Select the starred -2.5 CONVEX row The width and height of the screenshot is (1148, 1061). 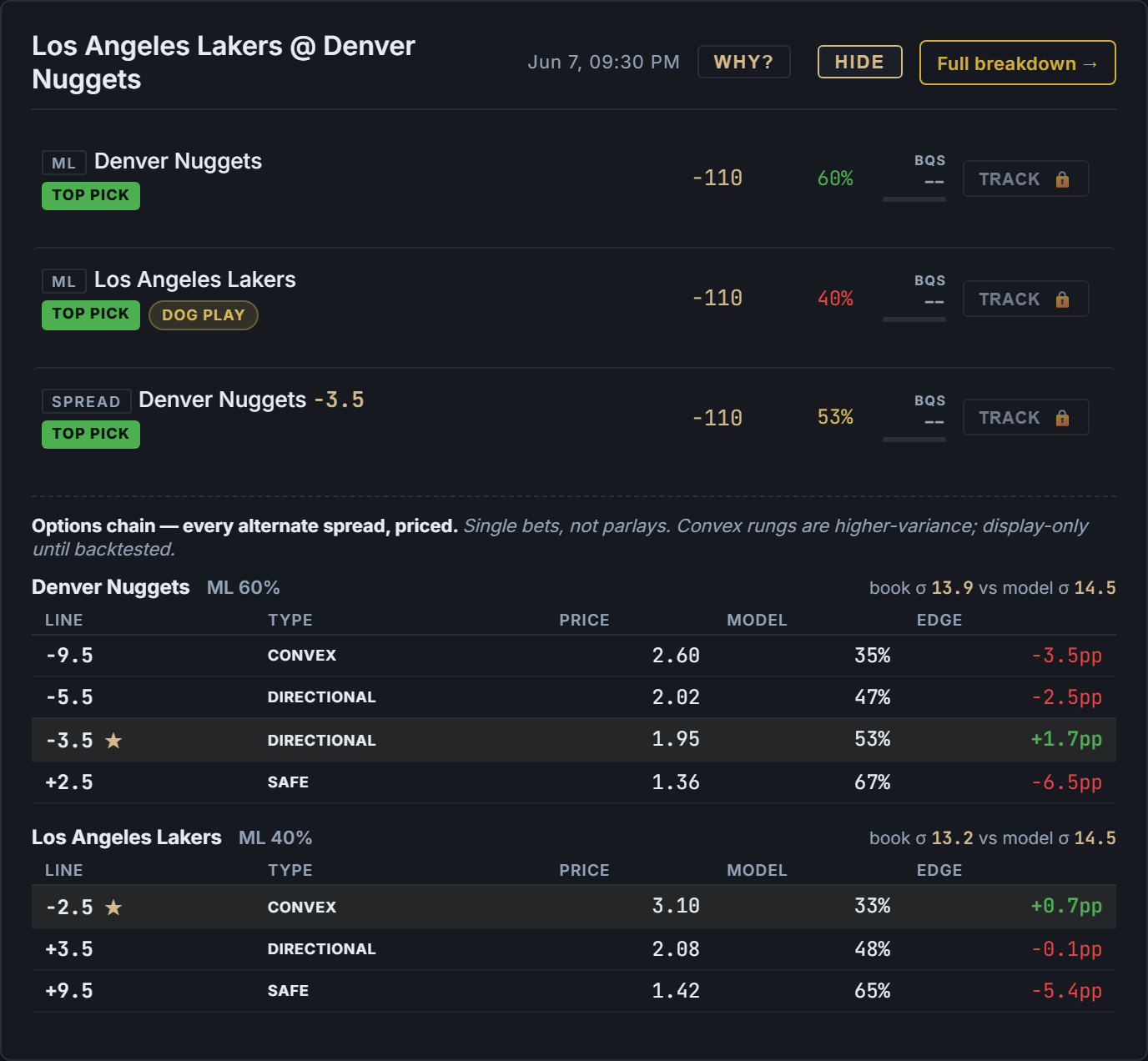(574, 907)
